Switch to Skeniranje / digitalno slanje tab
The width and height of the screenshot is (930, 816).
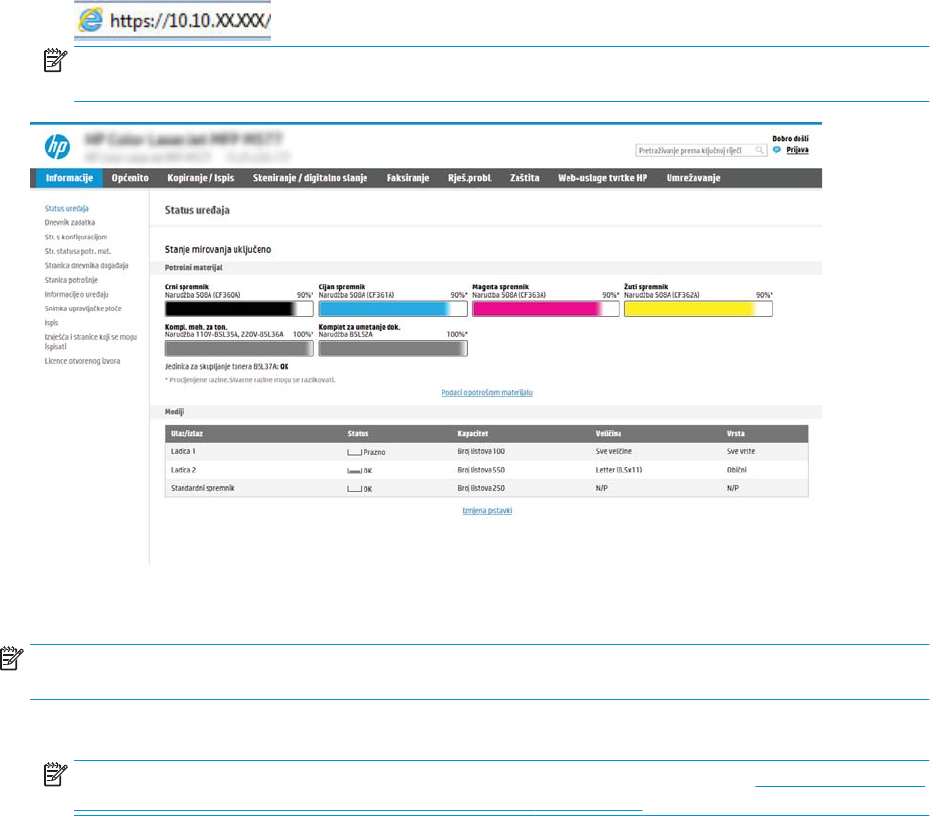(x=310, y=178)
